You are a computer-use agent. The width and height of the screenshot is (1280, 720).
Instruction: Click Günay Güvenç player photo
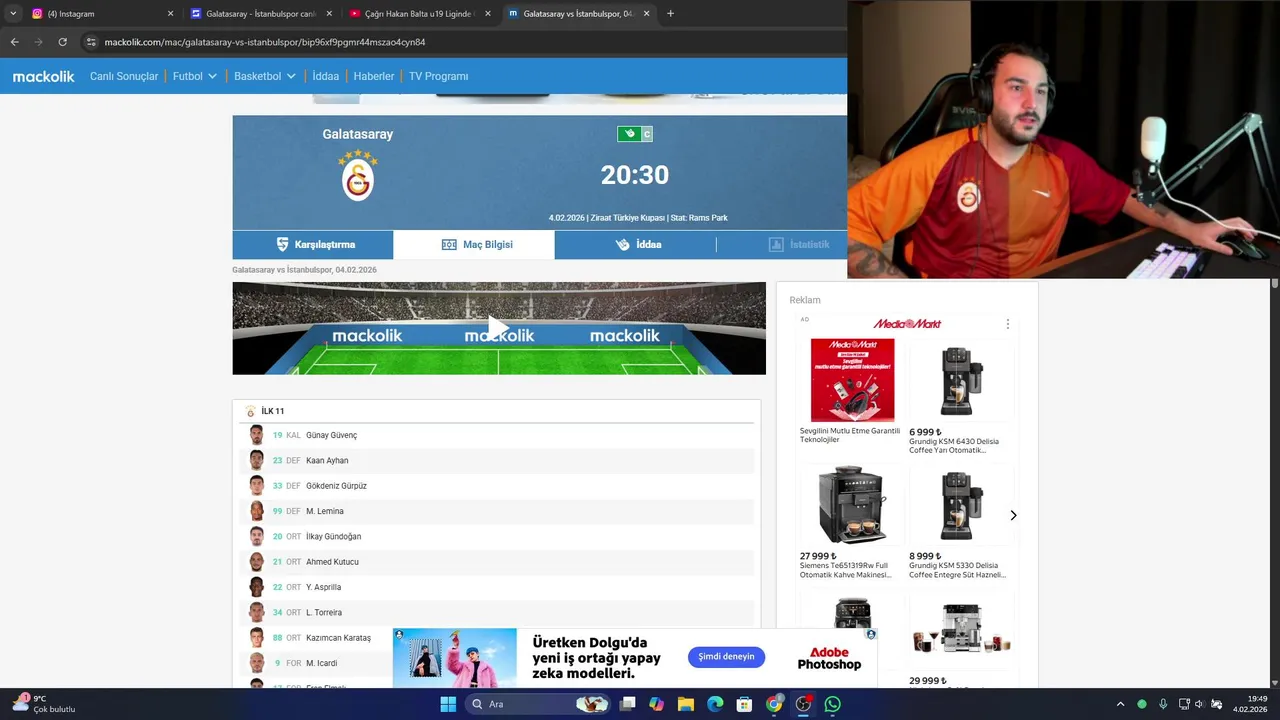click(x=257, y=435)
